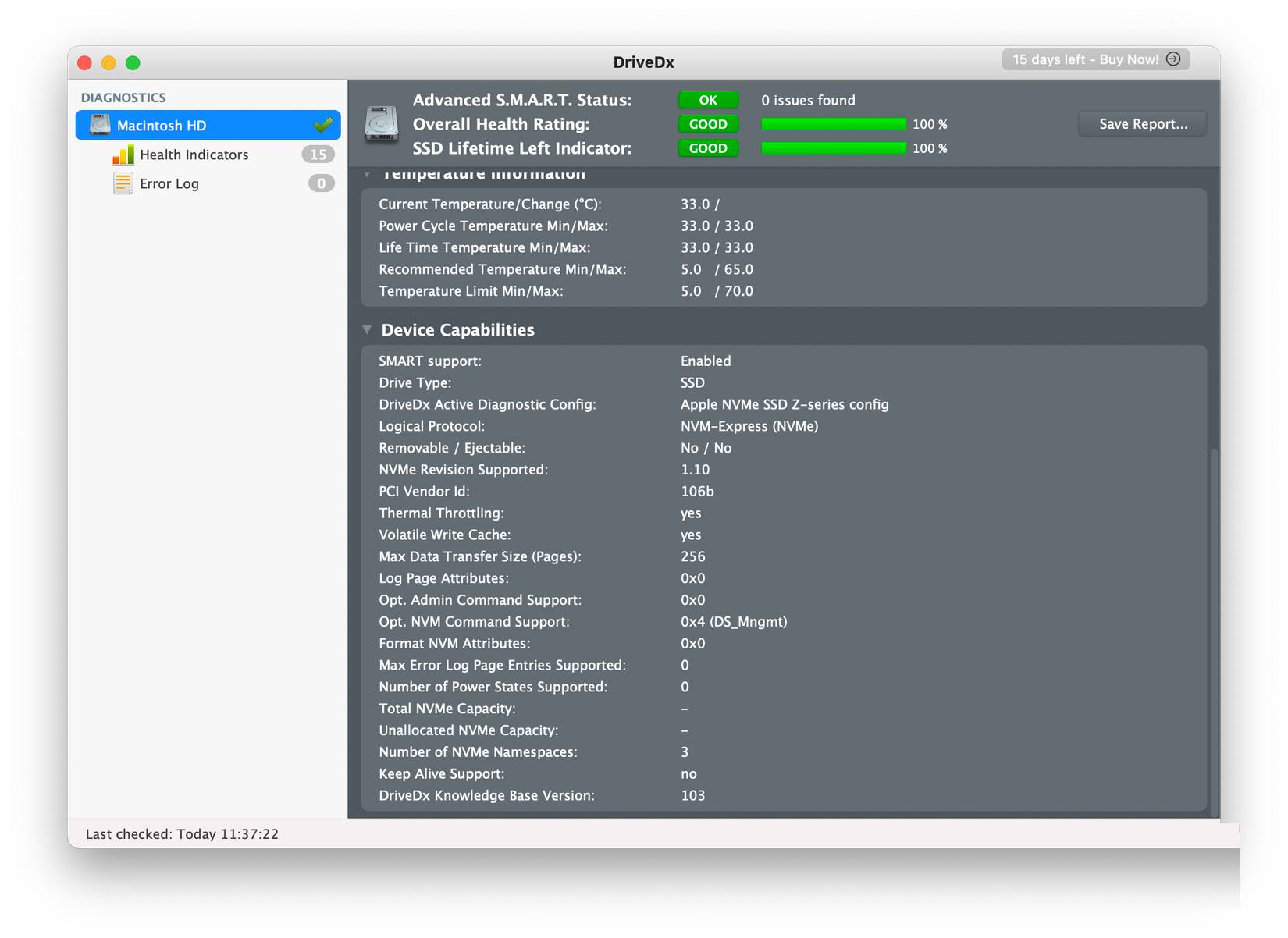Click the green zoom window button
This screenshot has height=938, width=1288.
click(x=133, y=62)
